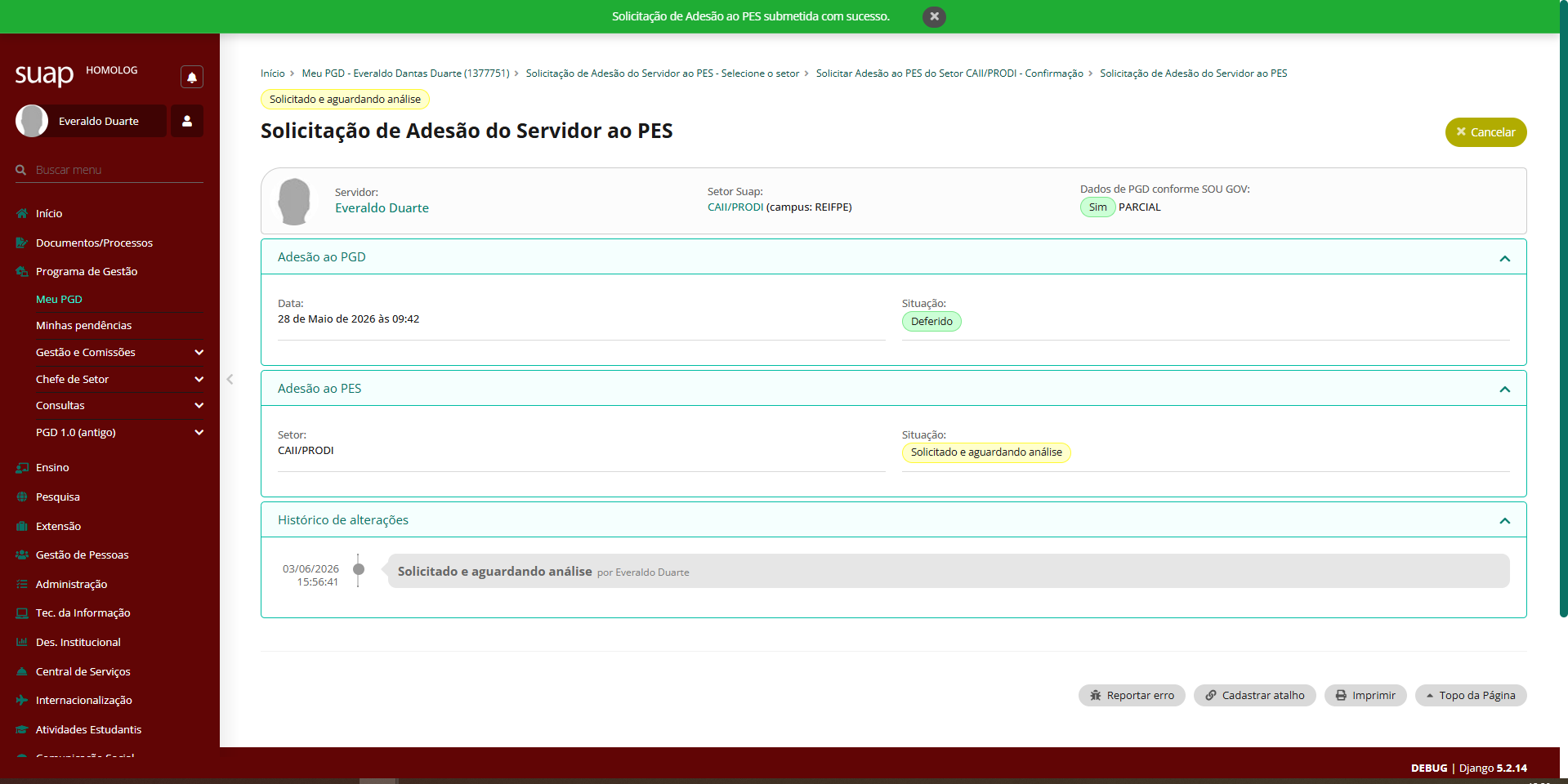
Task: Click the servidor photo placeholder in header card
Action: 294,201
